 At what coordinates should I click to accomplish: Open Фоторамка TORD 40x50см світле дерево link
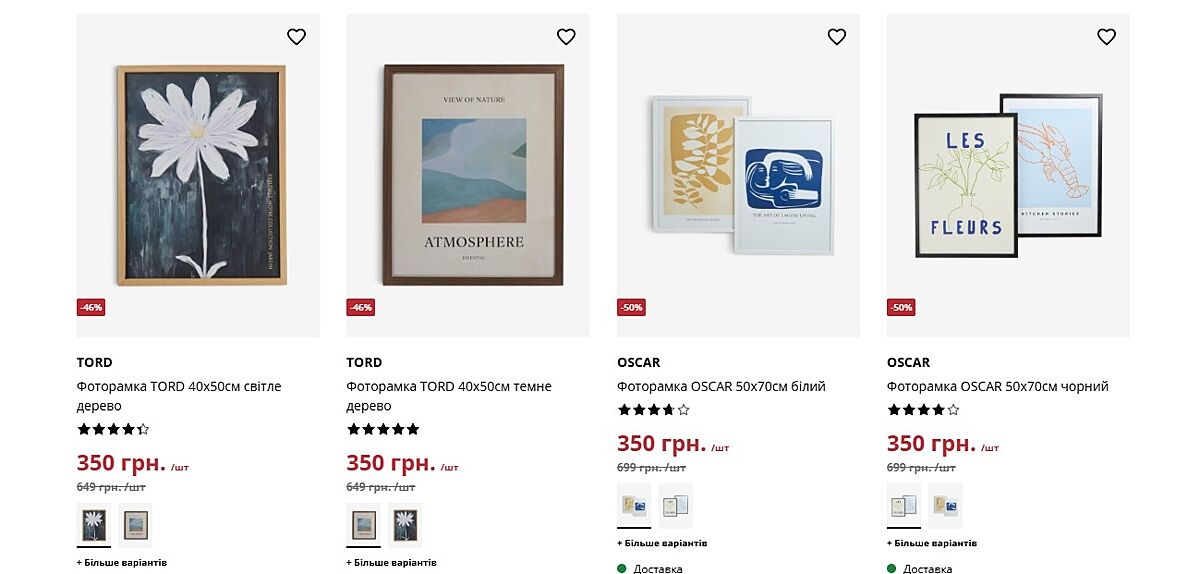[179, 396]
